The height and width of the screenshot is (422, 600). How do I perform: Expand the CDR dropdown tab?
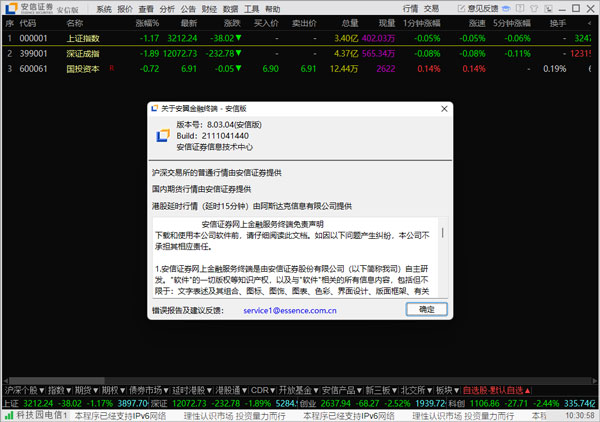click(263, 390)
